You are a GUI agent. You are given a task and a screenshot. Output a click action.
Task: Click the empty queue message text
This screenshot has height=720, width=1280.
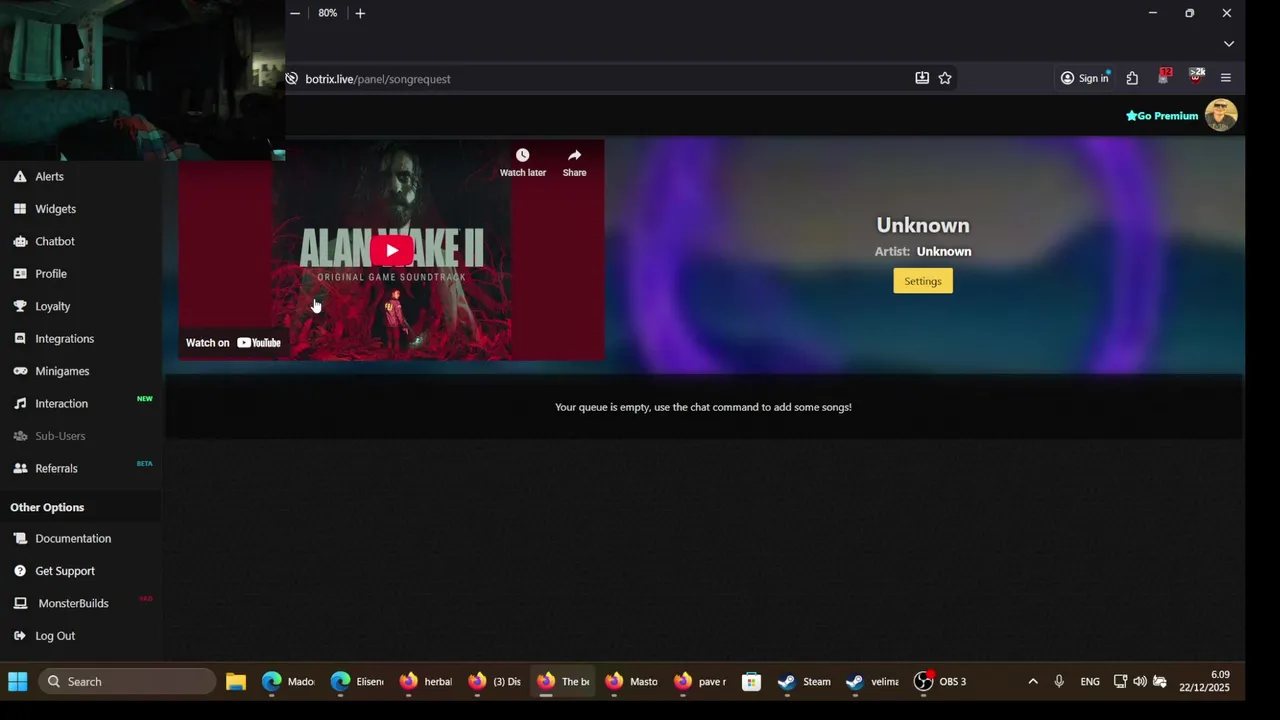[x=703, y=407]
